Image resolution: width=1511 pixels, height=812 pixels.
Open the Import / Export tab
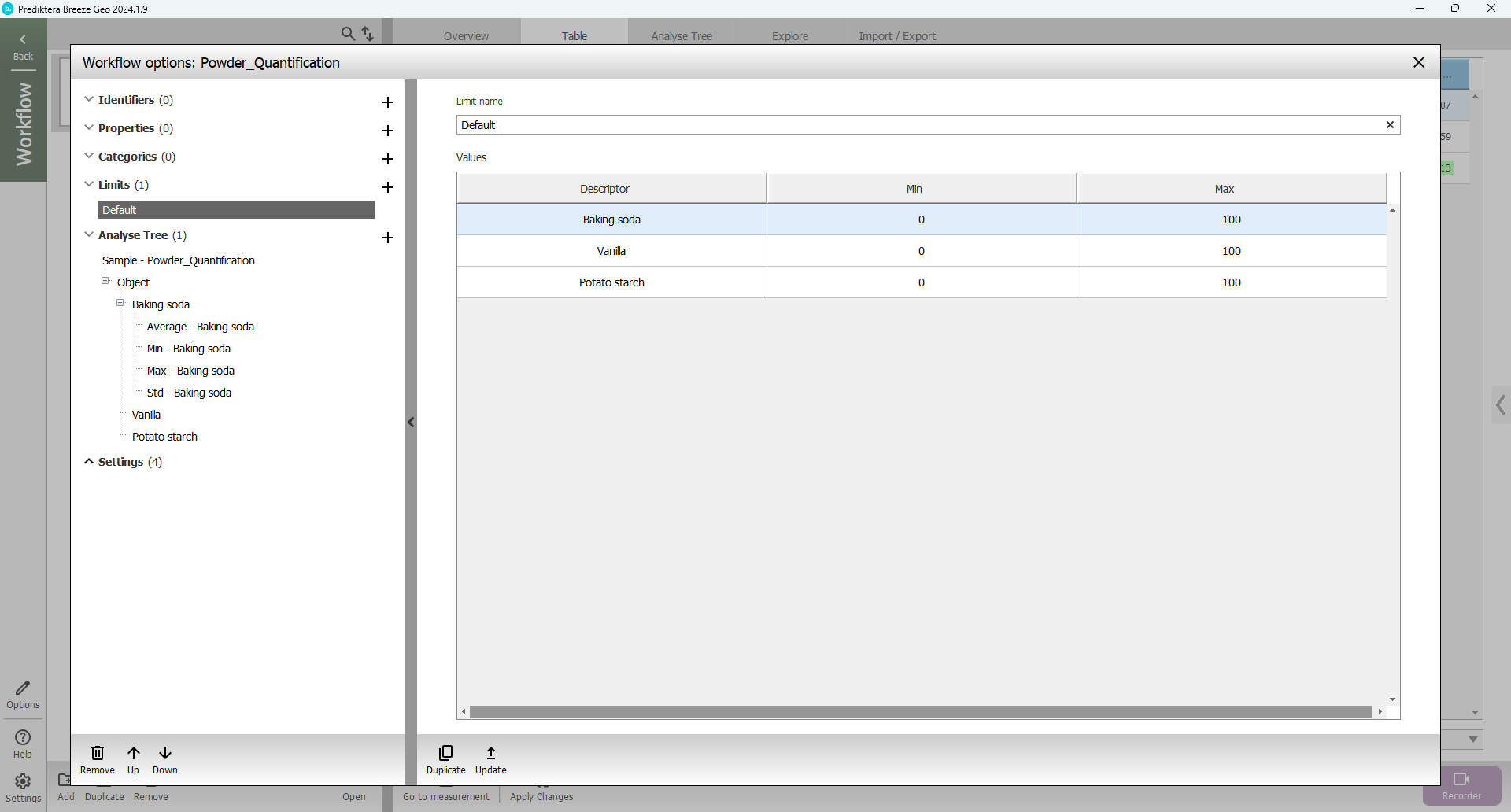[896, 36]
